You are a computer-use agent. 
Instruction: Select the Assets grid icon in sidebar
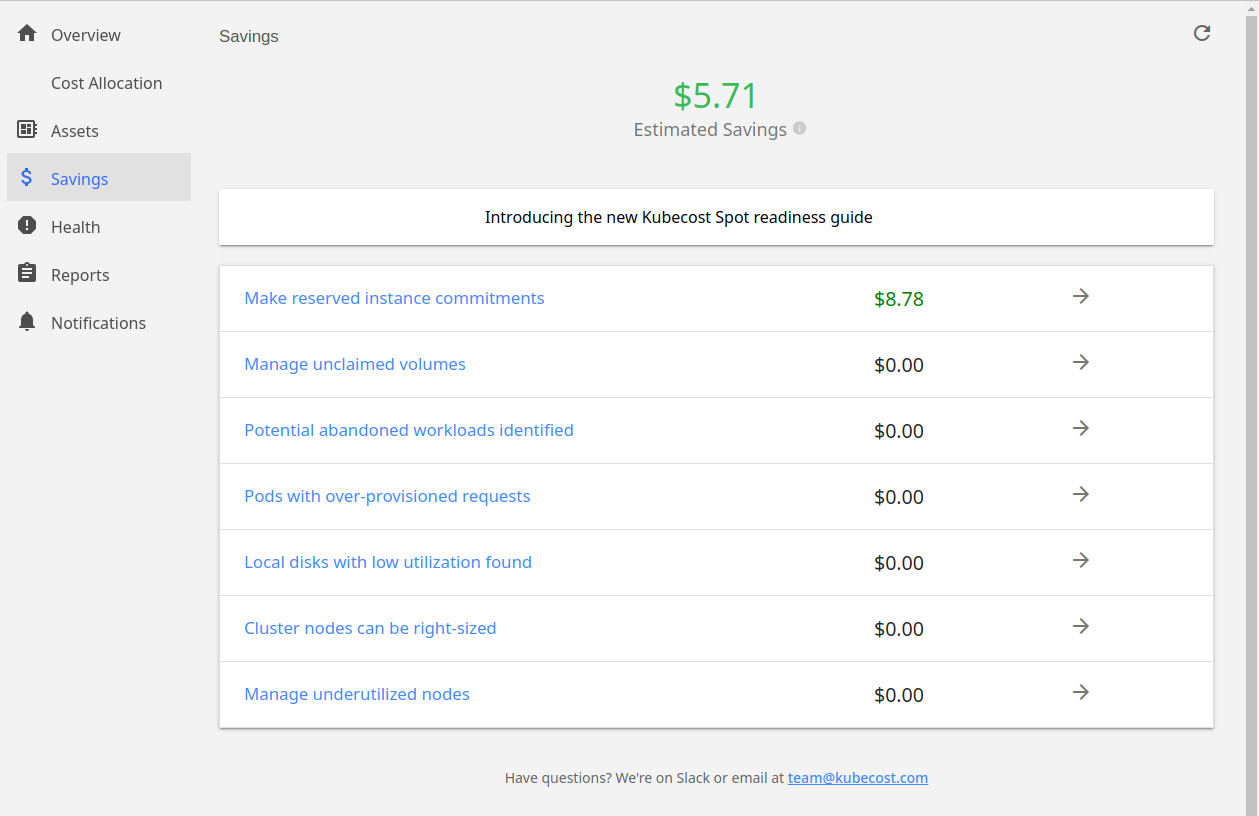click(27, 130)
